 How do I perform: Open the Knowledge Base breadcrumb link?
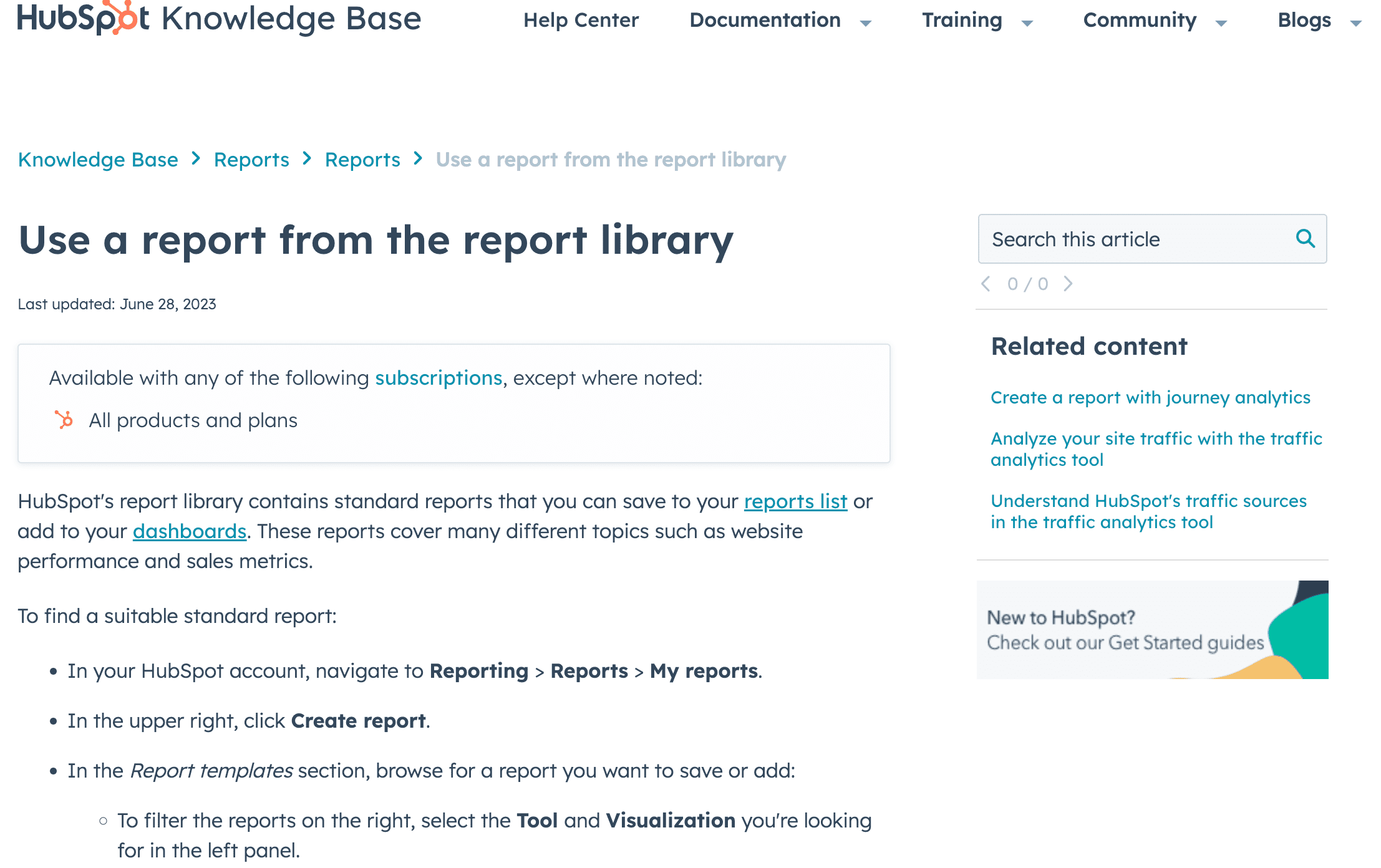point(98,159)
